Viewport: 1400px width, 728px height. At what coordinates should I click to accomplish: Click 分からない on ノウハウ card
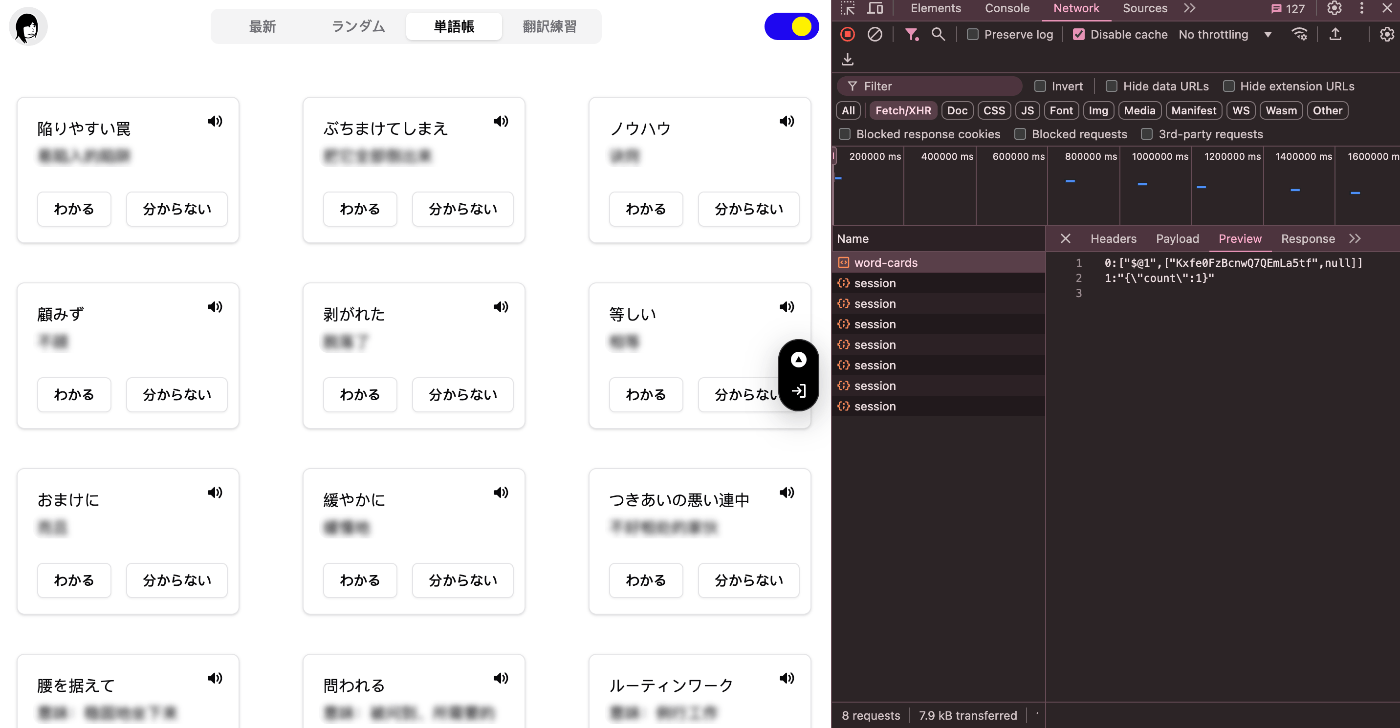749,209
